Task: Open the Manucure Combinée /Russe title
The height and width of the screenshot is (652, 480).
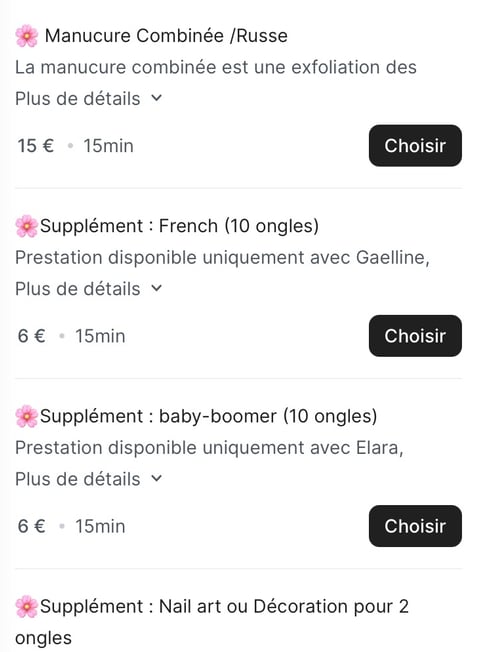Action: (166, 36)
